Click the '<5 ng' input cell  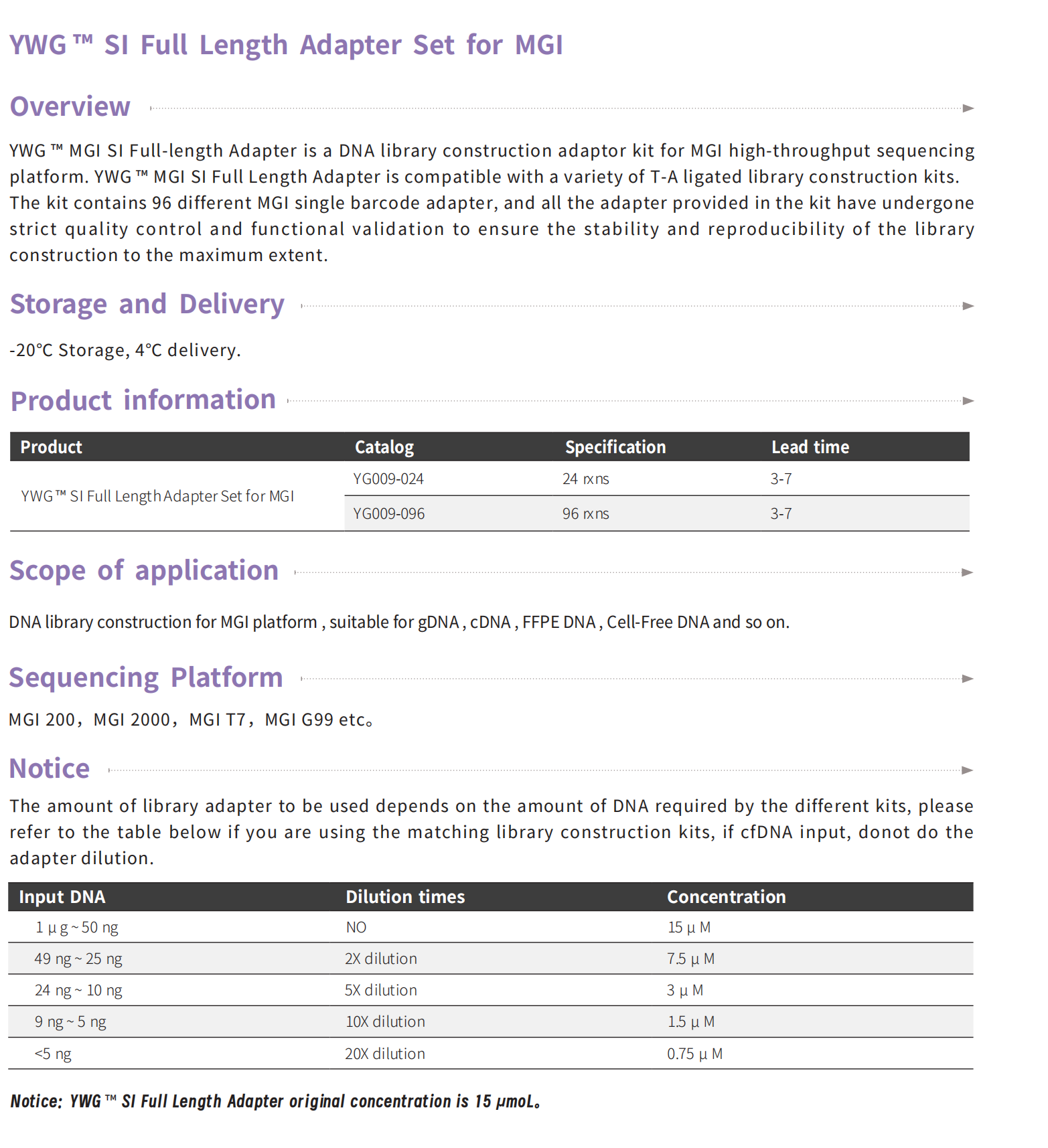[x=53, y=1054]
